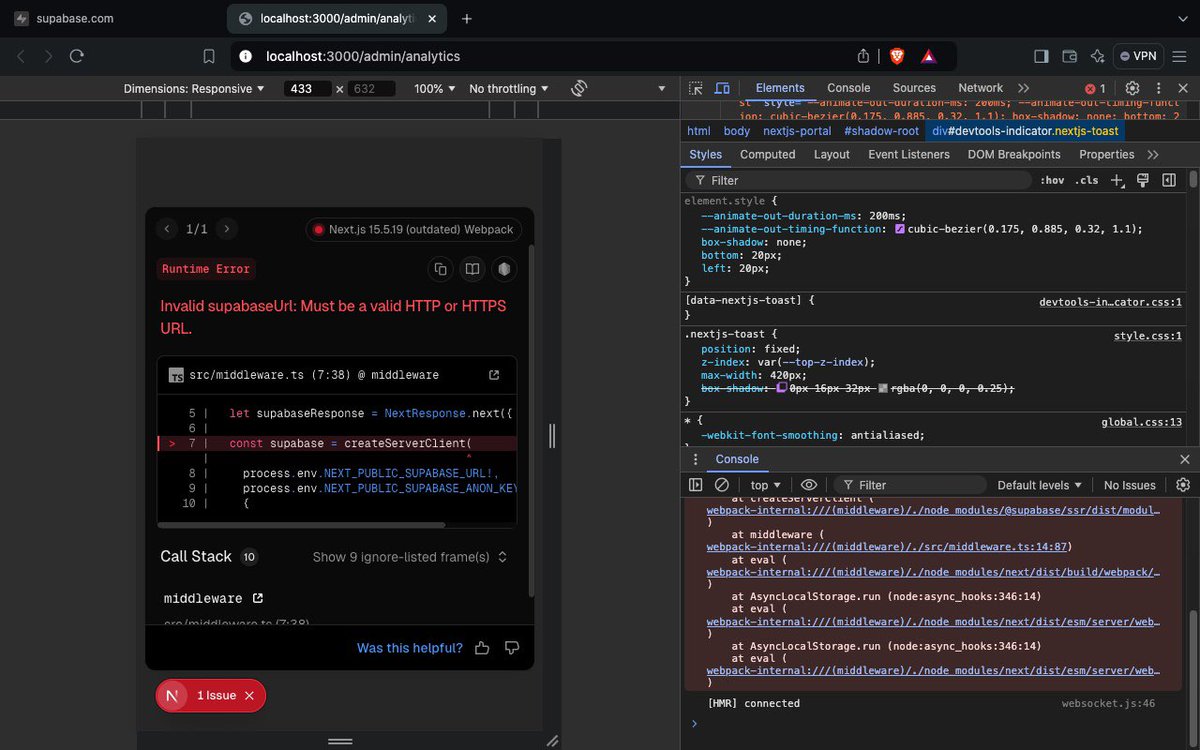1200x750 pixels.
Task: Create a live expression eye icon
Action: point(809,485)
